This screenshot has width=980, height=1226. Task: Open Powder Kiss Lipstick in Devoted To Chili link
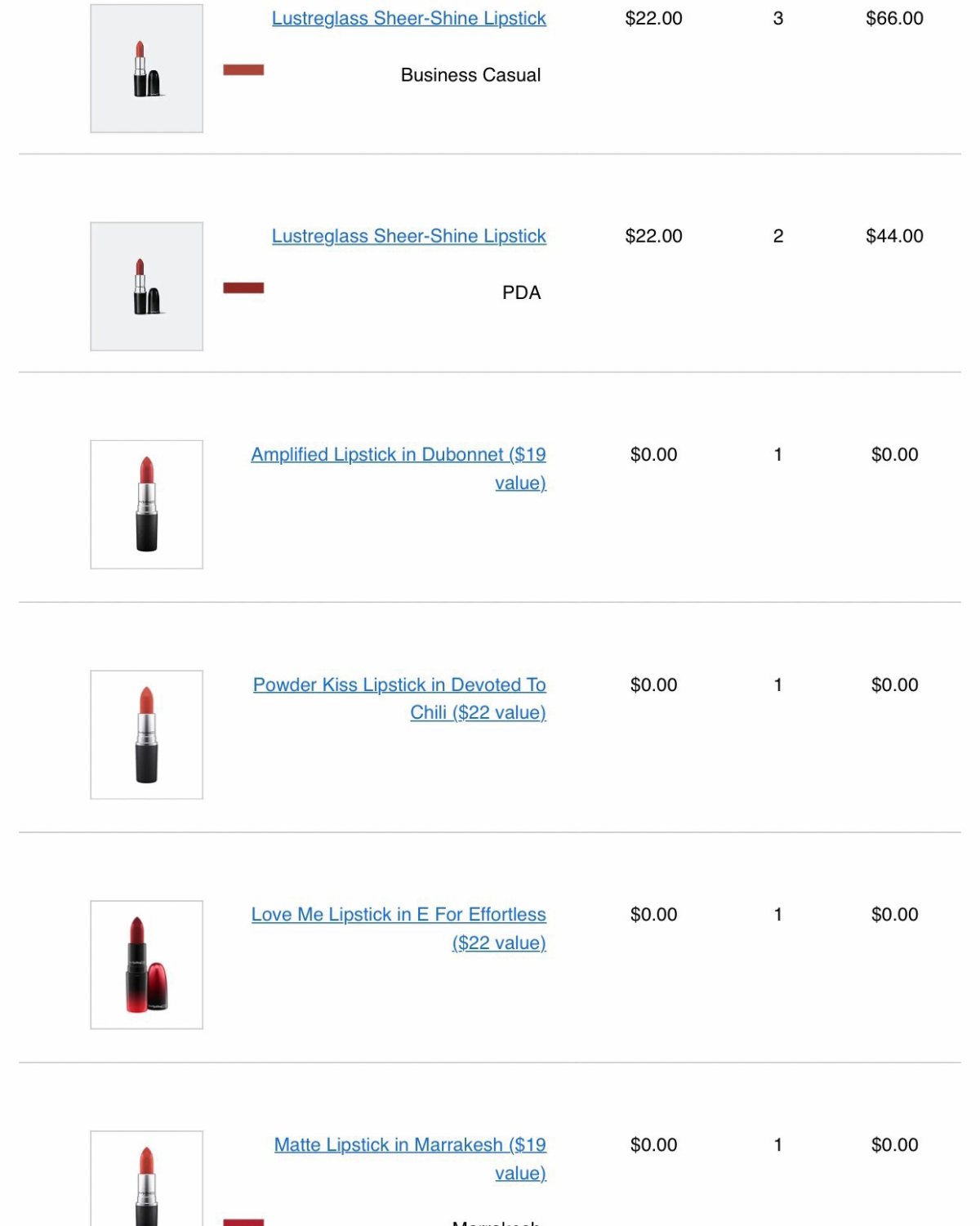pyautogui.click(x=399, y=698)
